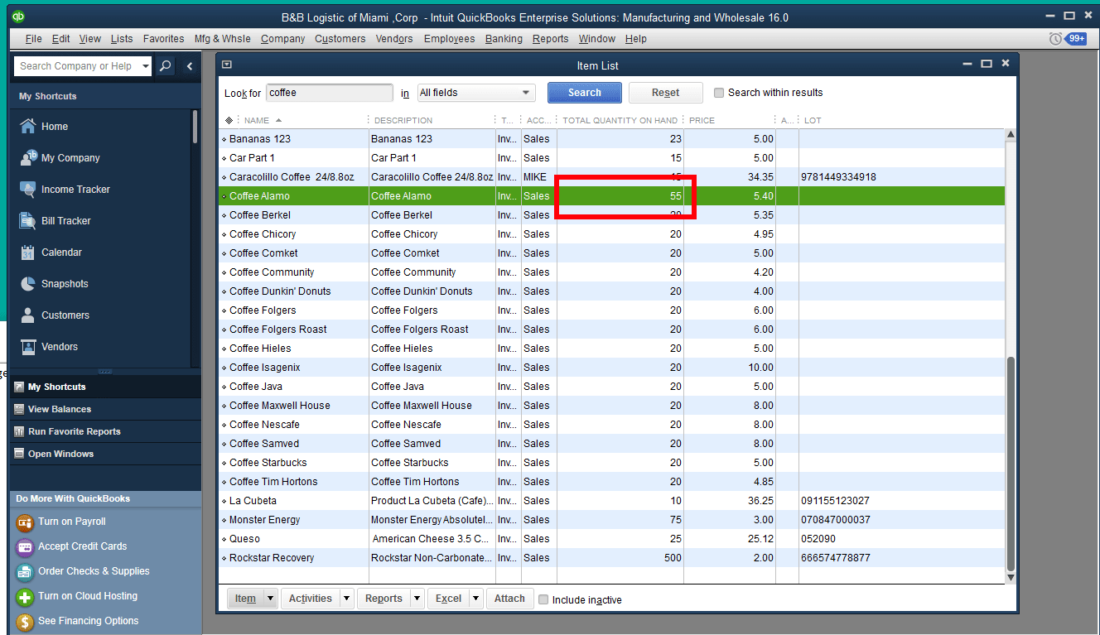Image resolution: width=1100 pixels, height=635 pixels.
Task: Collapse the left shortcuts panel arrow
Action: (x=190, y=66)
